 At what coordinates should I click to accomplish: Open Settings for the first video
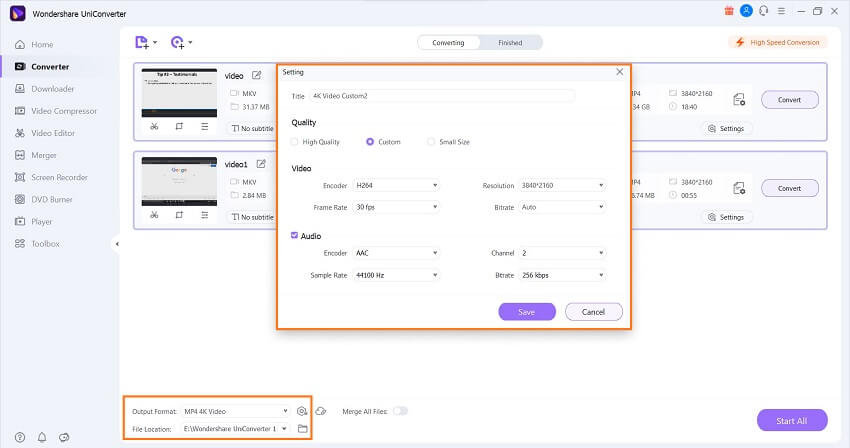click(726, 129)
